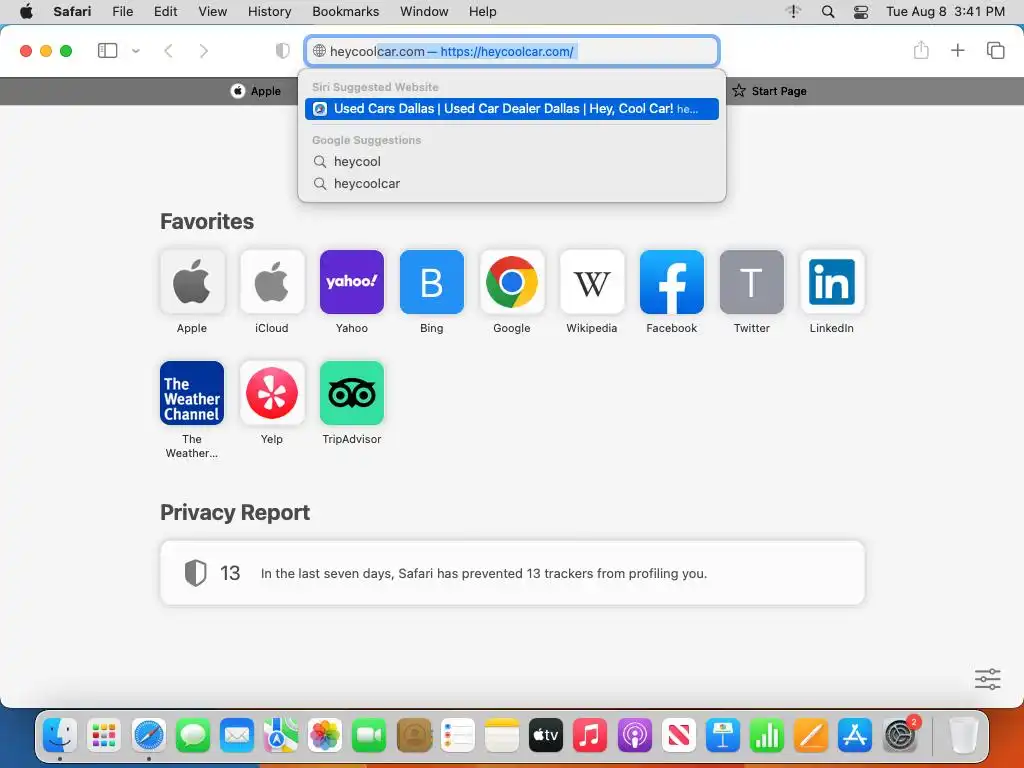This screenshot has width=1024, height=768.
Task: Open App Store from the Dock
Action: (x=855, y=735)
